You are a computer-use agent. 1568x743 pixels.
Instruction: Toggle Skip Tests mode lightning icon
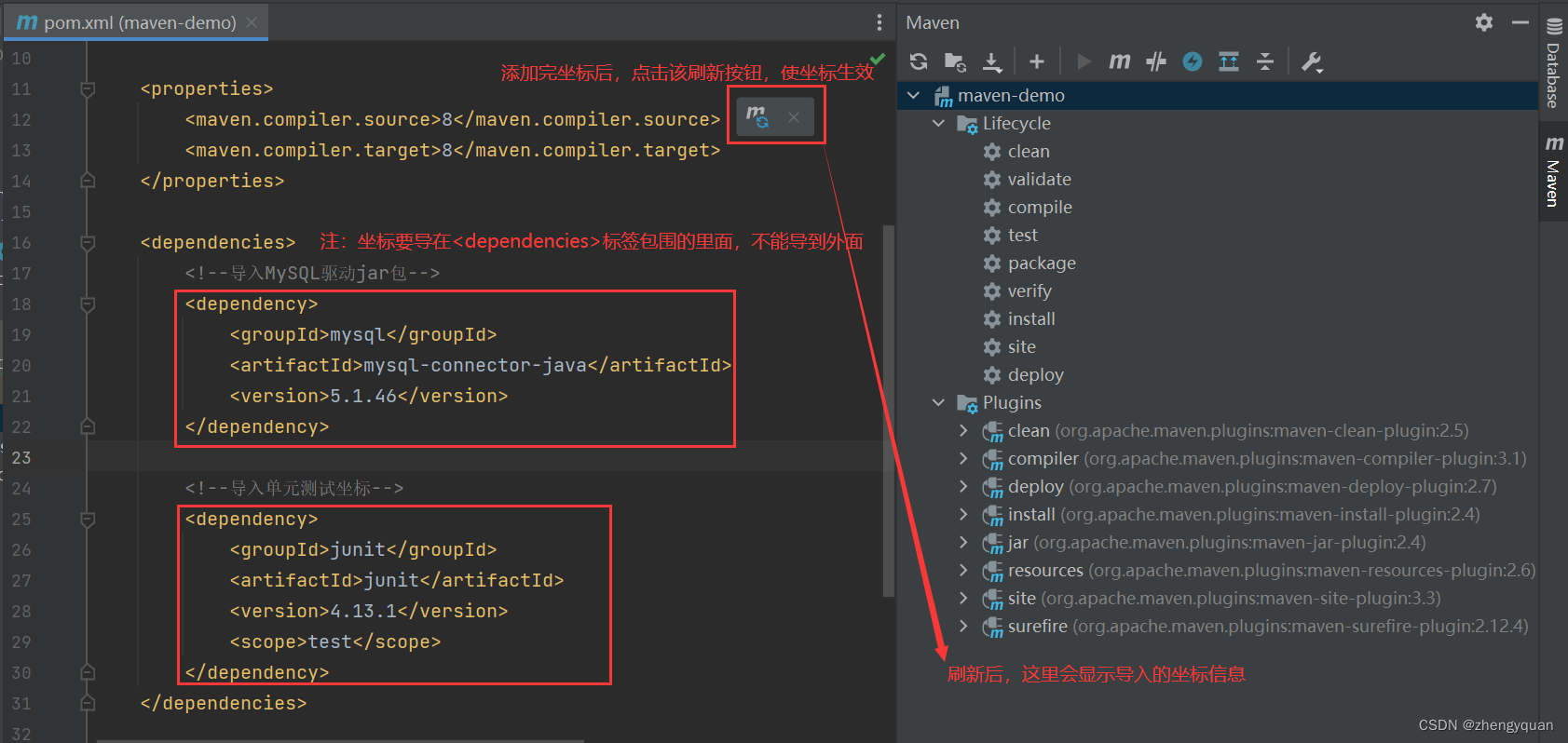tap(1193, 61)
